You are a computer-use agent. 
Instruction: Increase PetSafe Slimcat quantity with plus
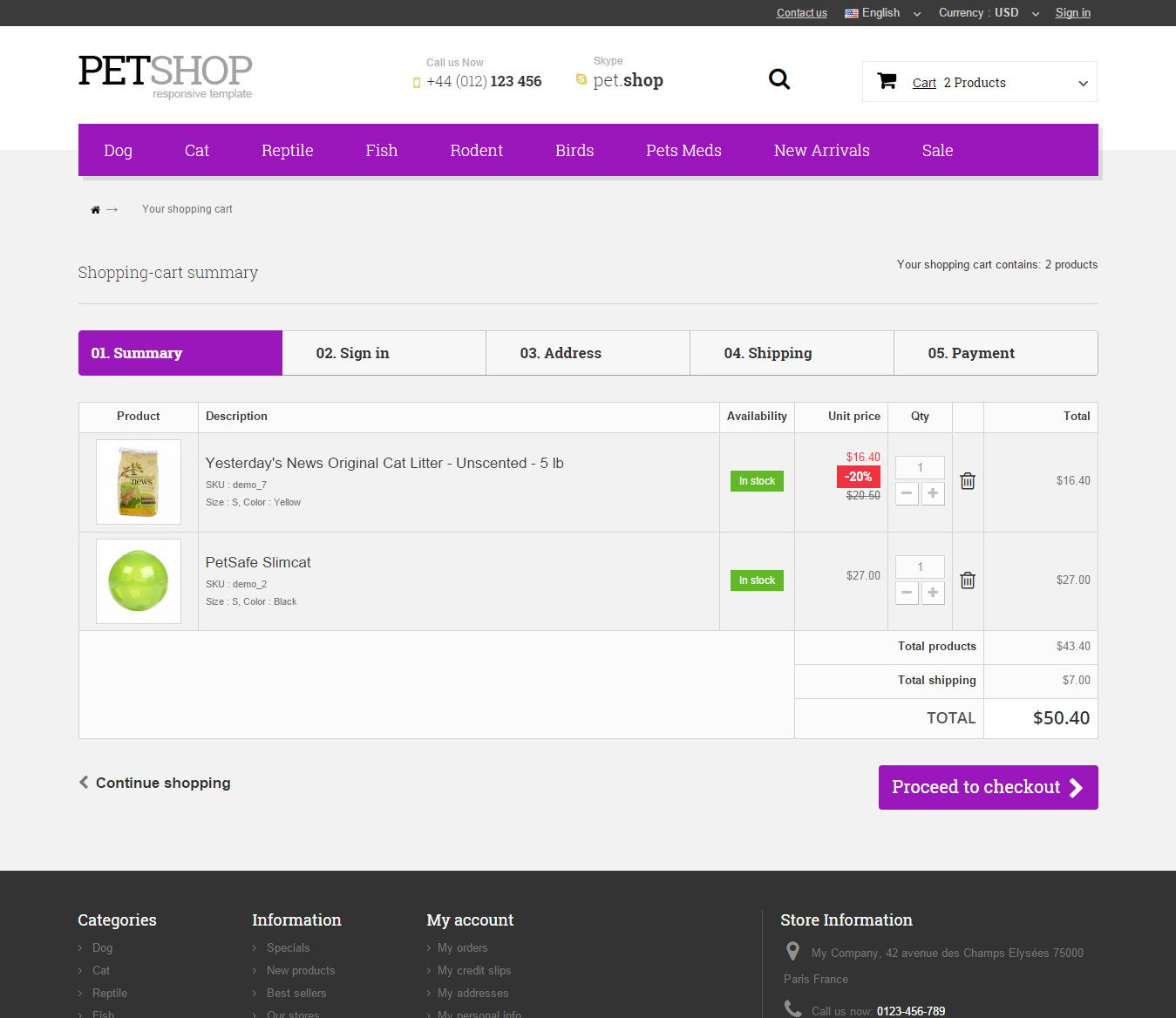click(933, 593)
